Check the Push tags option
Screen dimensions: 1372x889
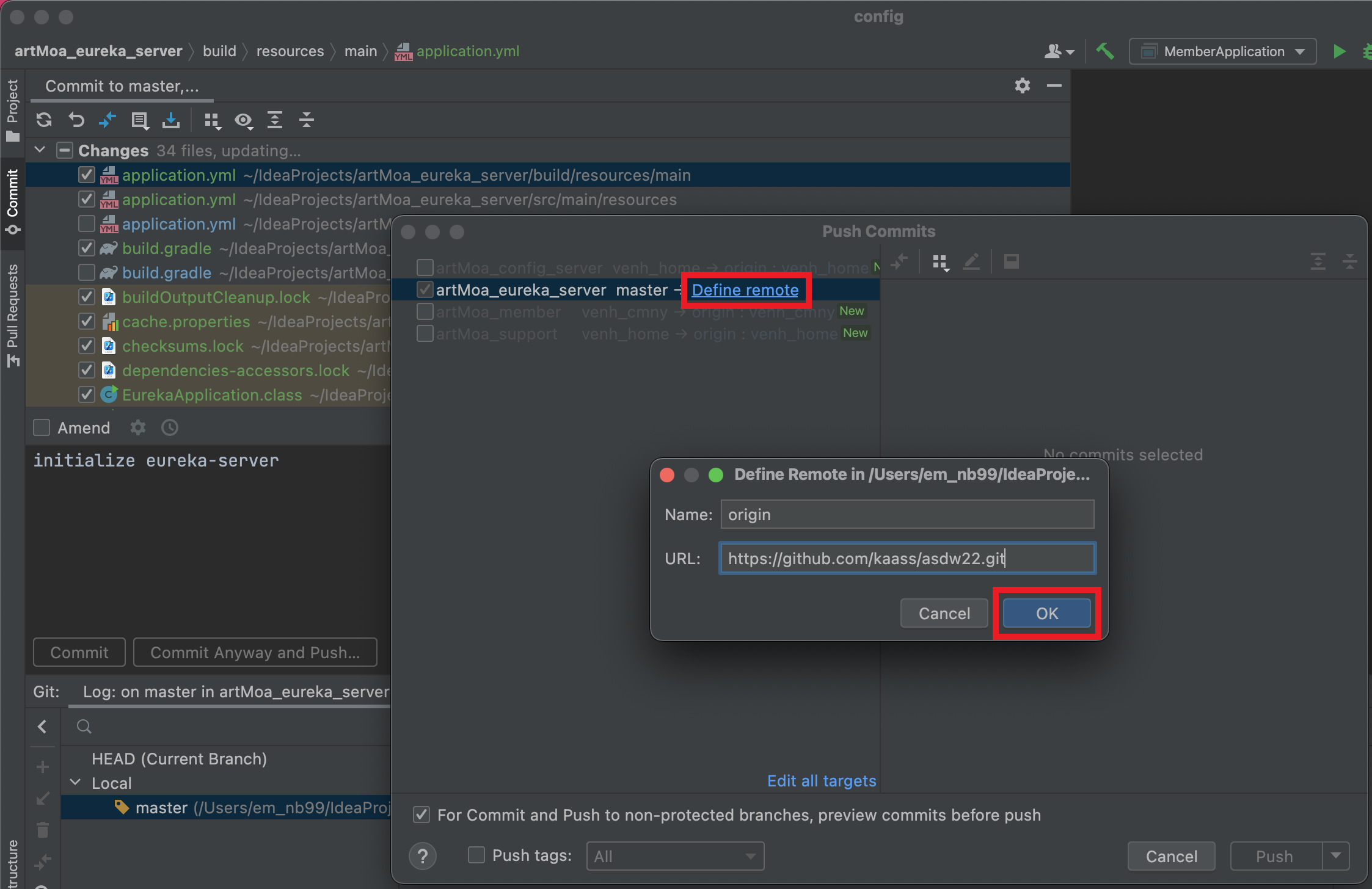(x=475, y=855)
